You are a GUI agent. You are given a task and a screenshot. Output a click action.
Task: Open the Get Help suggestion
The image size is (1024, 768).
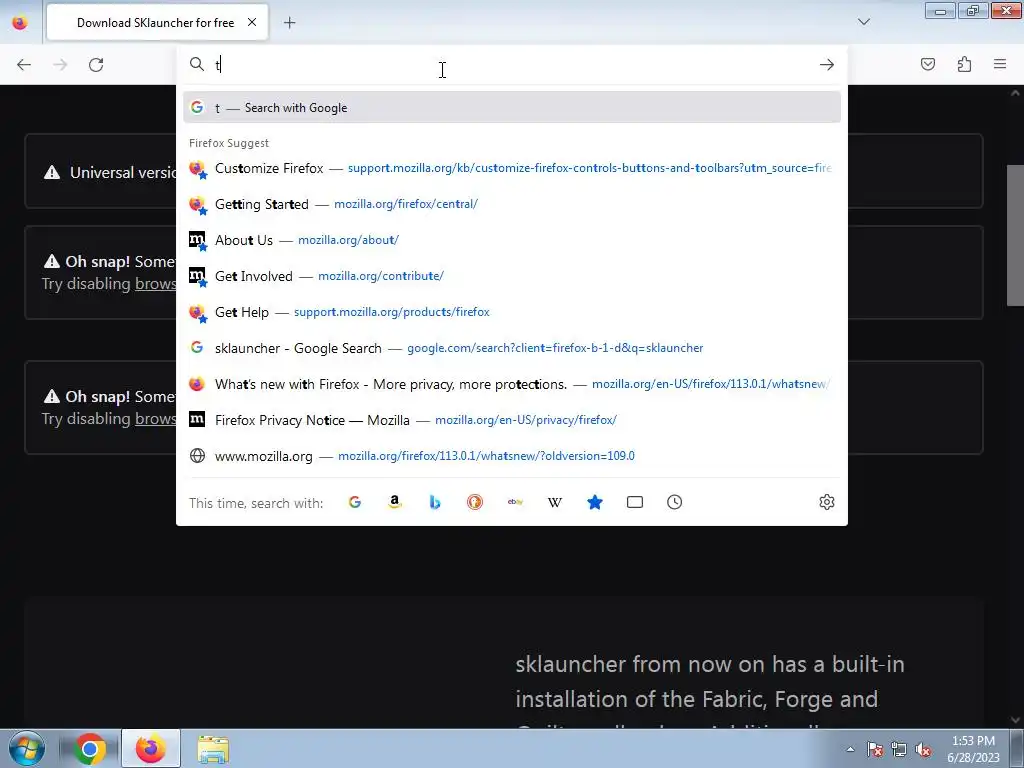[x=512, y=312]
